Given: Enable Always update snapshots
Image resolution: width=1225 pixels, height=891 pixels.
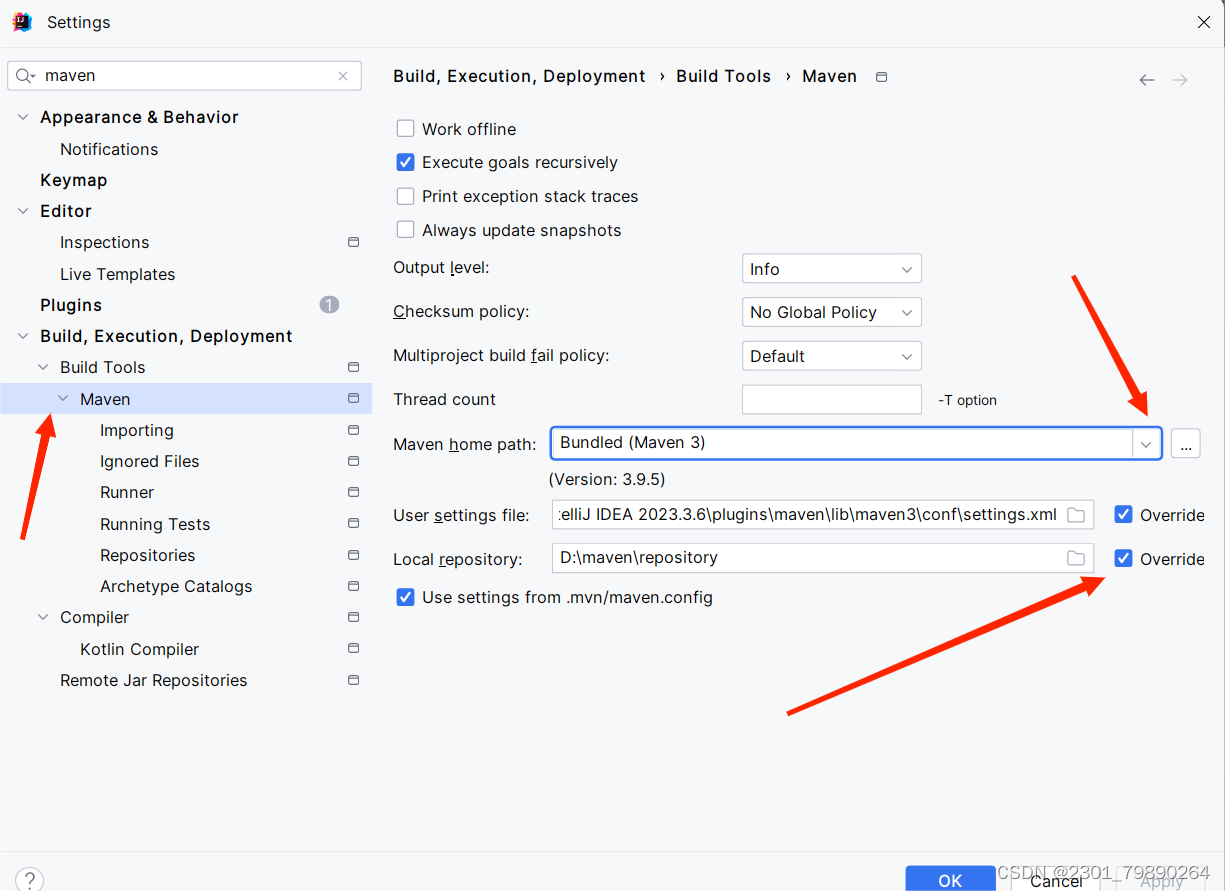Looking at the screenshot, I should pyautogui.click(x=405, y=230).
